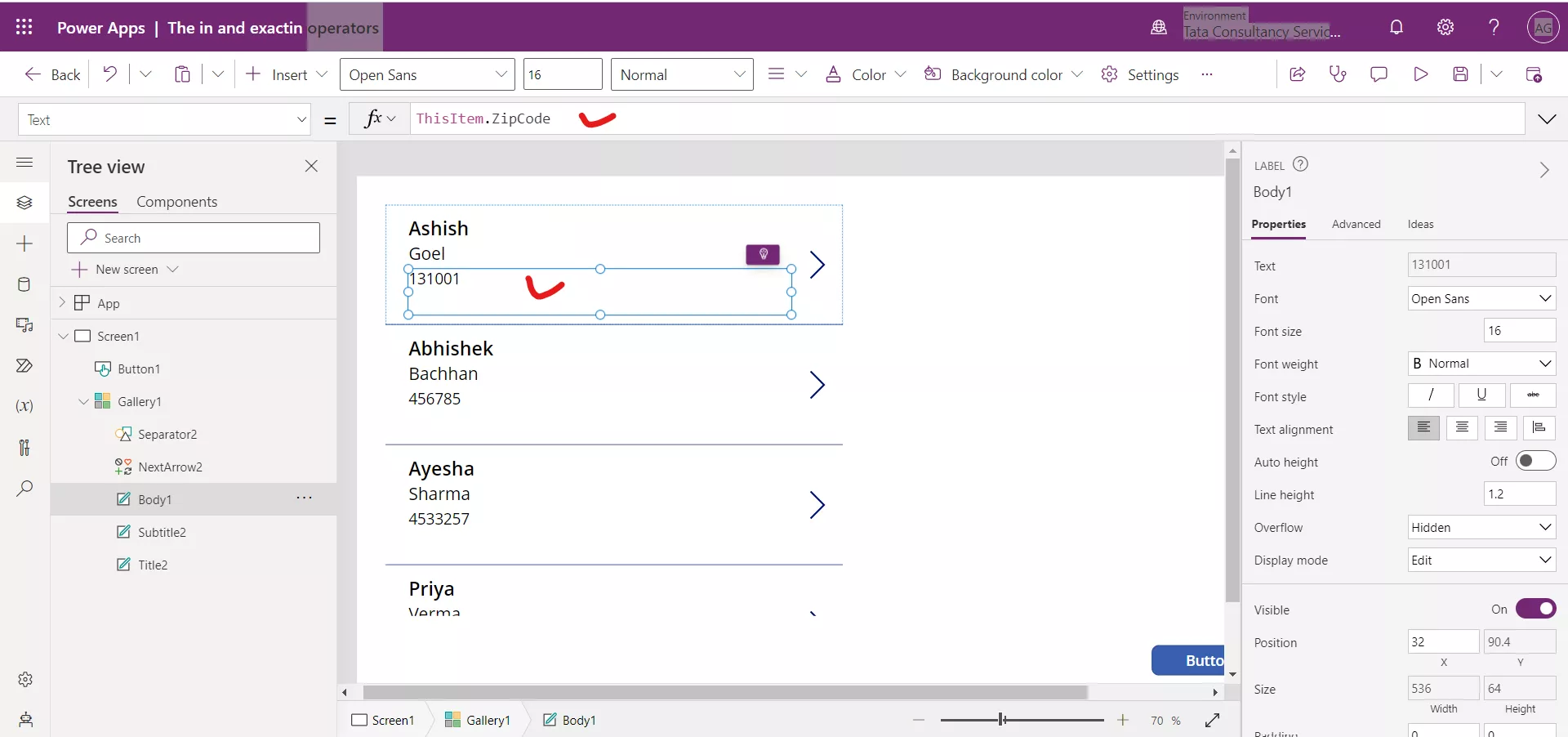Open the Advanced tools panel
The width and height of the screenshot is (1568, 737).
[x=24, y=448]
